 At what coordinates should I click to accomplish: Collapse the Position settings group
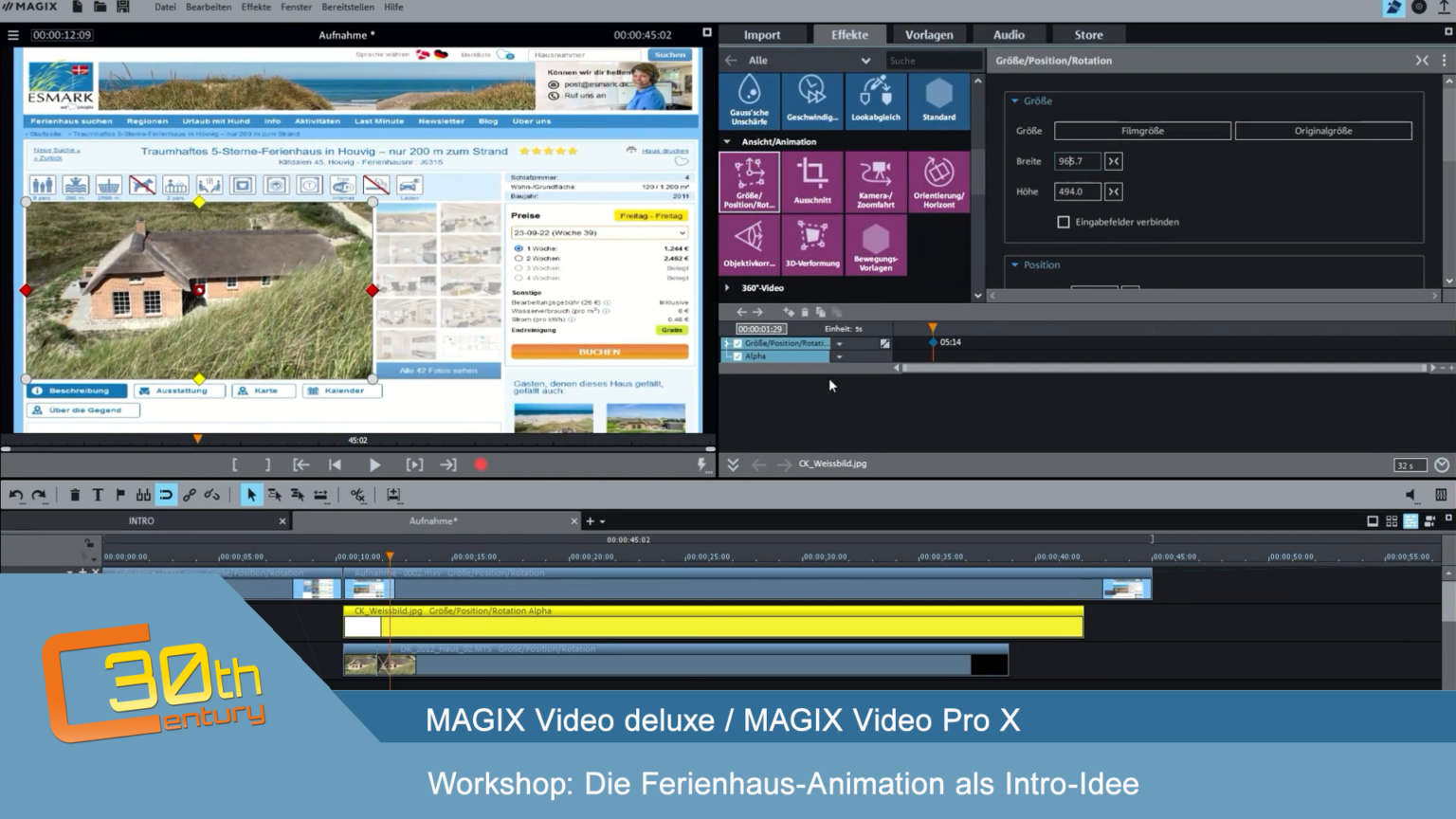[1014, 264]
